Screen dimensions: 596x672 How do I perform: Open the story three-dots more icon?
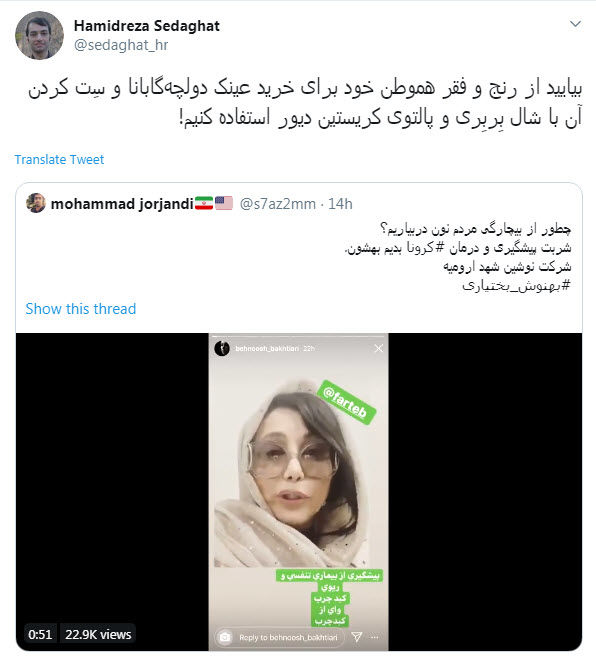point(374,637)
